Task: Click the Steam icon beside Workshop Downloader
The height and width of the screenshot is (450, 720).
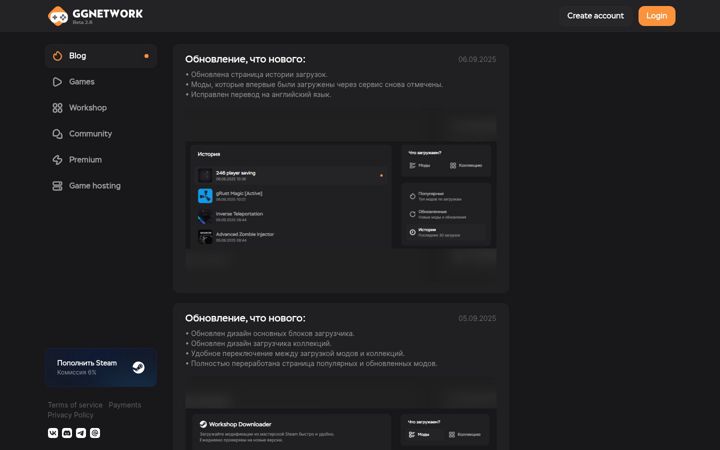Action: 203,424
